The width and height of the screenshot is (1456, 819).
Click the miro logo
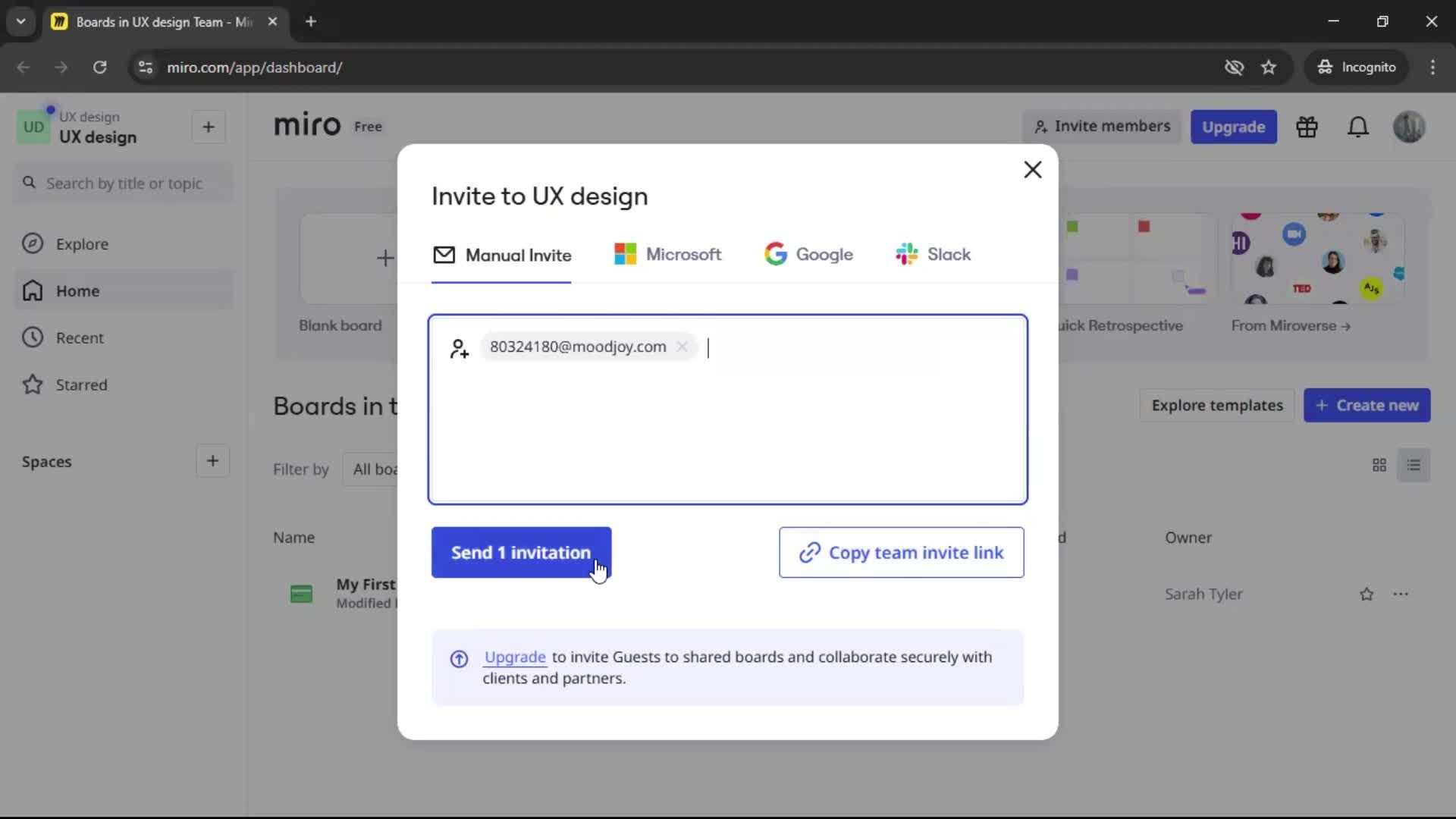point(307,125)
